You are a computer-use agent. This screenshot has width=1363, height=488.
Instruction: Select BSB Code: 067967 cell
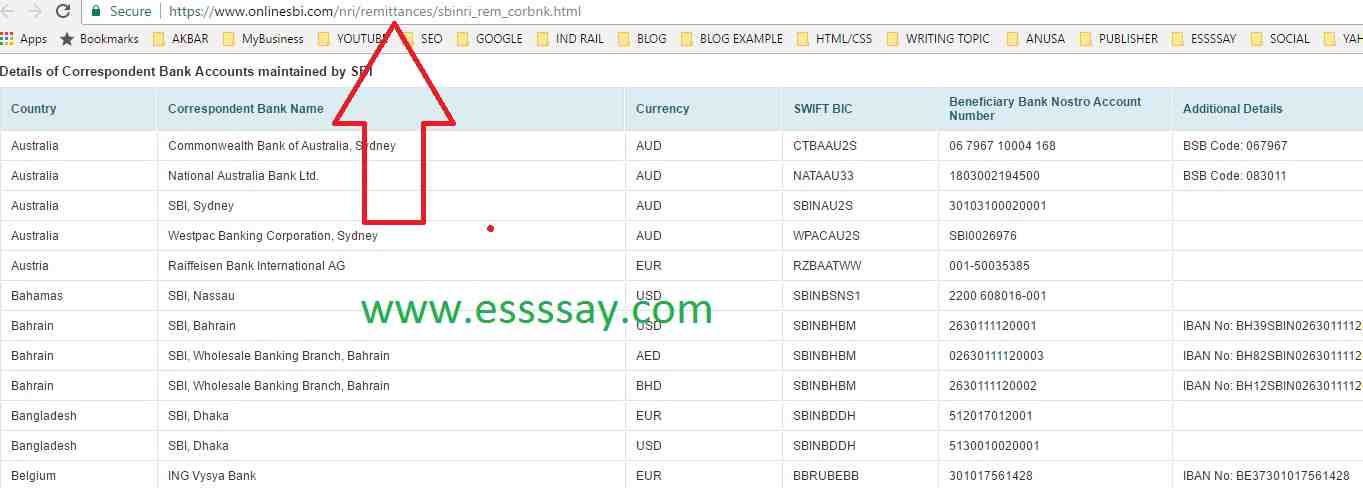[1268, 146]
